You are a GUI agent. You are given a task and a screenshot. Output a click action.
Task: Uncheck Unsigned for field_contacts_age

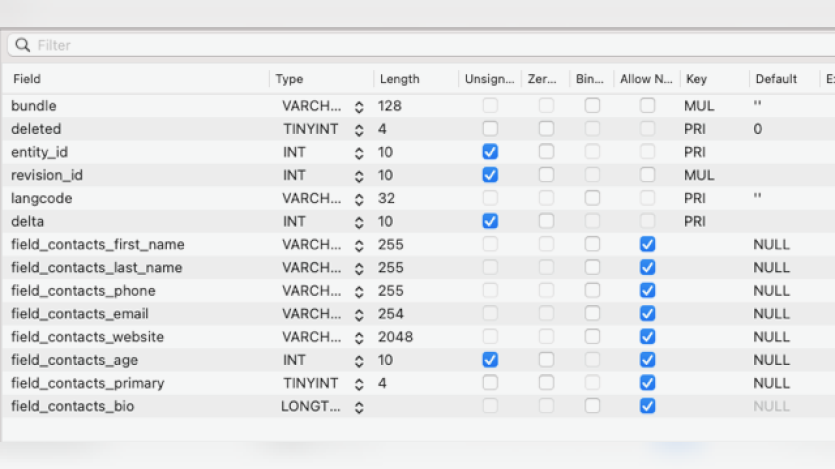click(490, 360)
